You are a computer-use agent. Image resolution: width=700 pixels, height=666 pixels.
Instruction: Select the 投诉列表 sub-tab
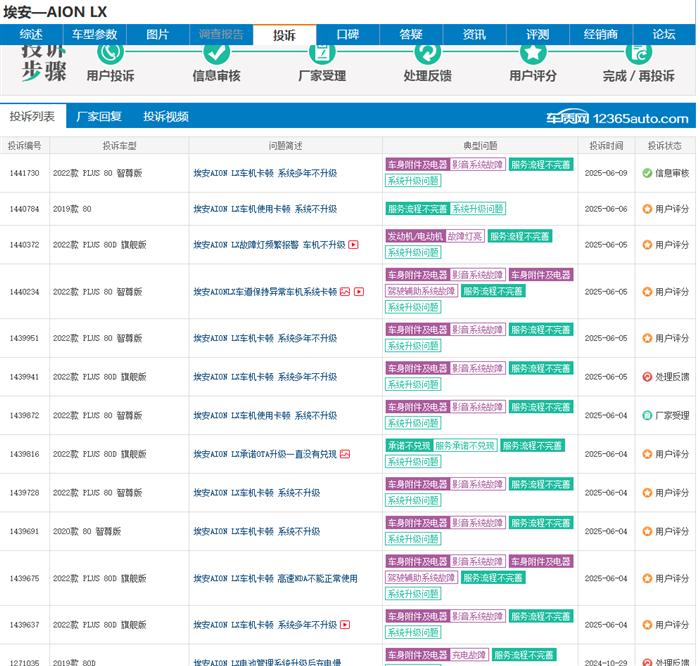point(33,117)
